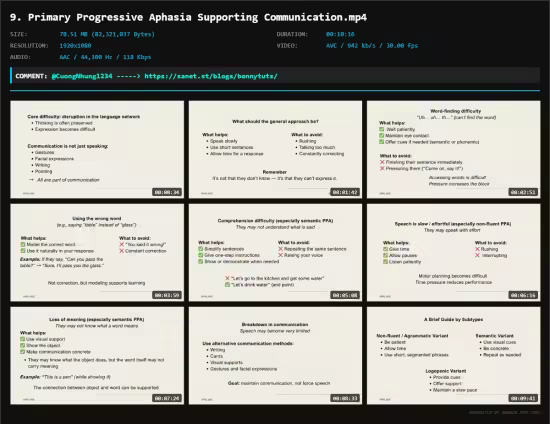Click green check beside 'Let's drink water'

coord(227,284)
